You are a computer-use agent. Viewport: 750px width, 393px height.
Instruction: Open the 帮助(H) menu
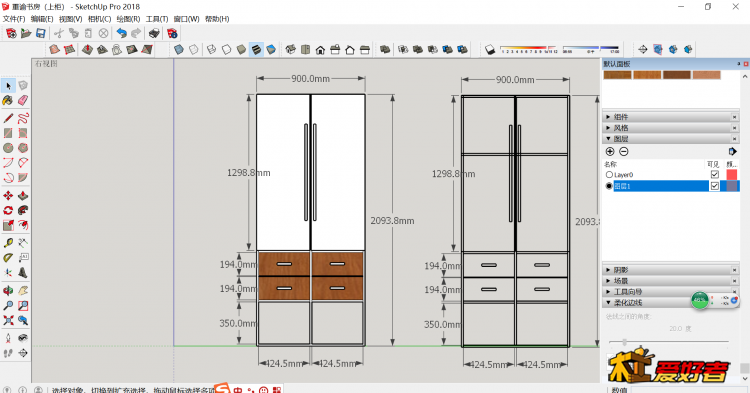217,19
